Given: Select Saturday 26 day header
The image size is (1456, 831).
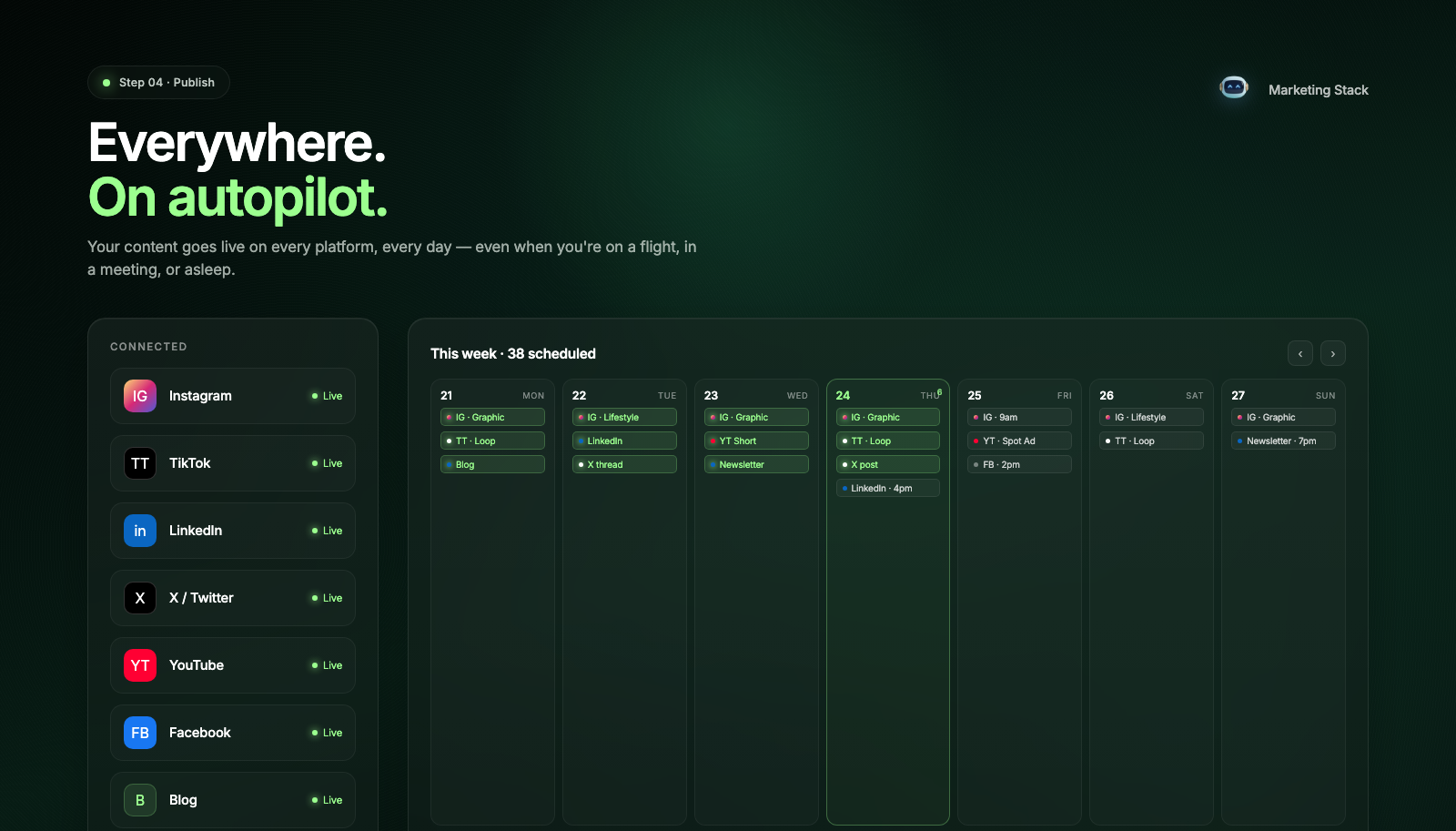Looking at the screenshot, I should (1151, 395).
